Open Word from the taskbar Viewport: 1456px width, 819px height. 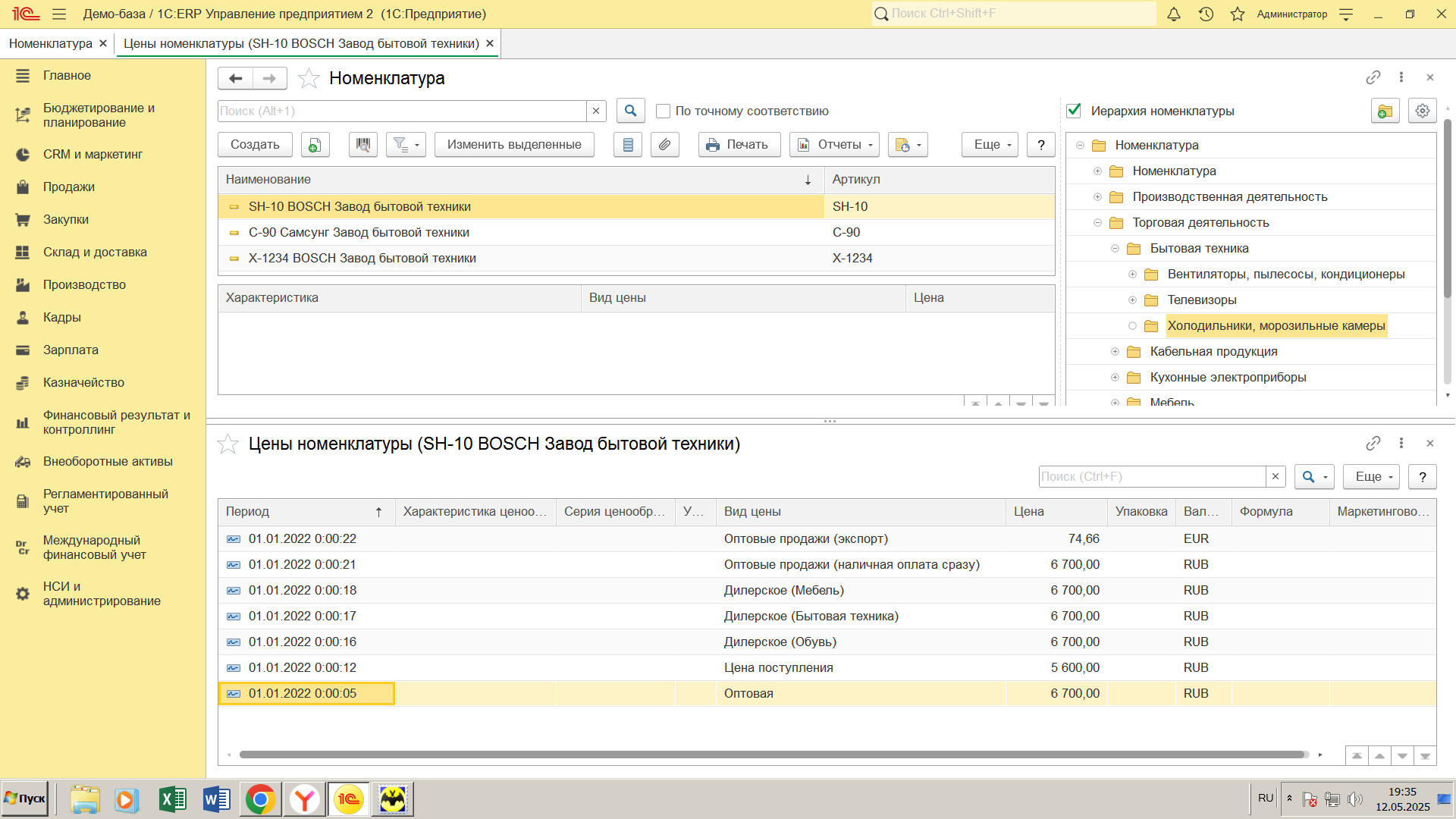click(217, 799)
